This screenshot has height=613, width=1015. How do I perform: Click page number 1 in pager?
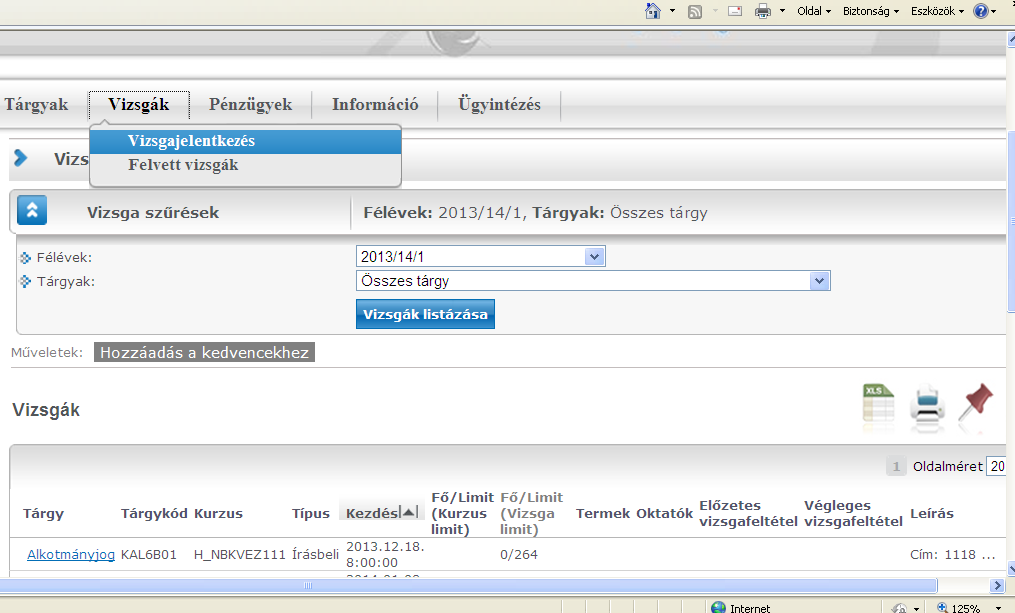[x=896, y=466]
